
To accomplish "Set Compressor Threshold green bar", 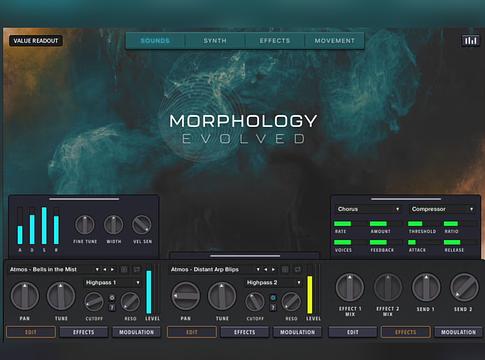I will click(x=424, y=224).
